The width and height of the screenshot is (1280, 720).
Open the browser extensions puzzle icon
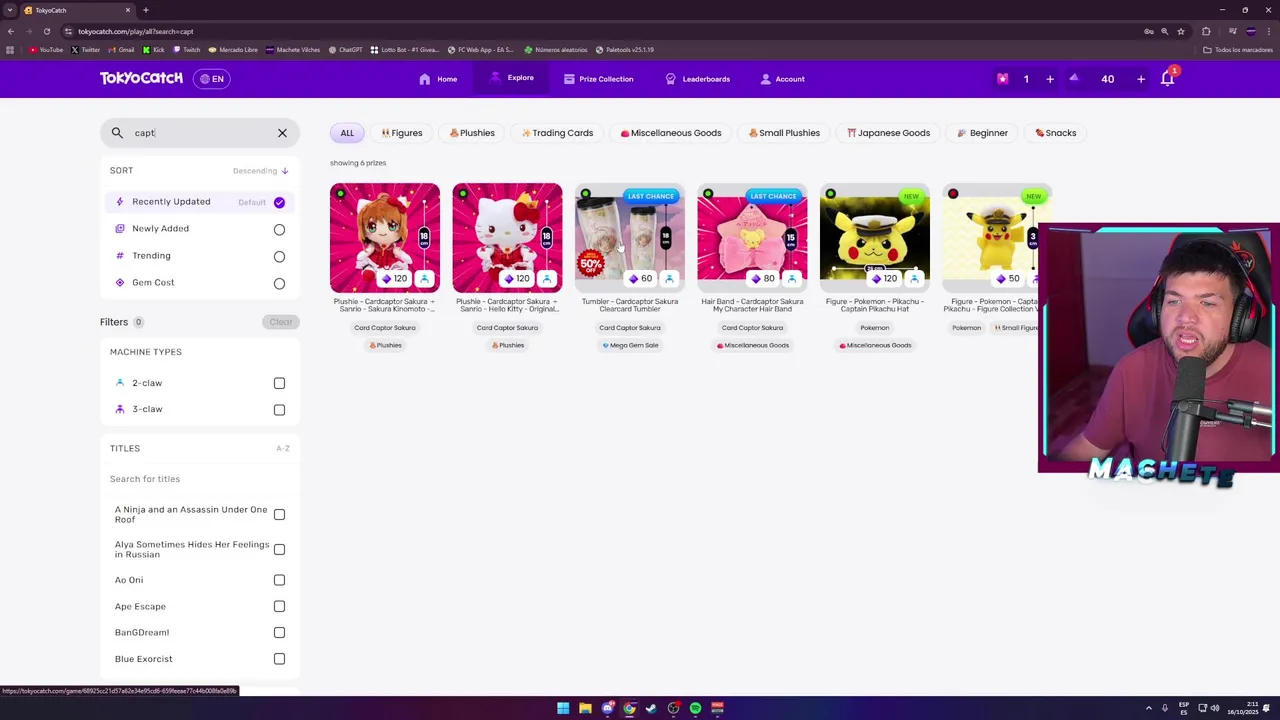point(1206,31)
